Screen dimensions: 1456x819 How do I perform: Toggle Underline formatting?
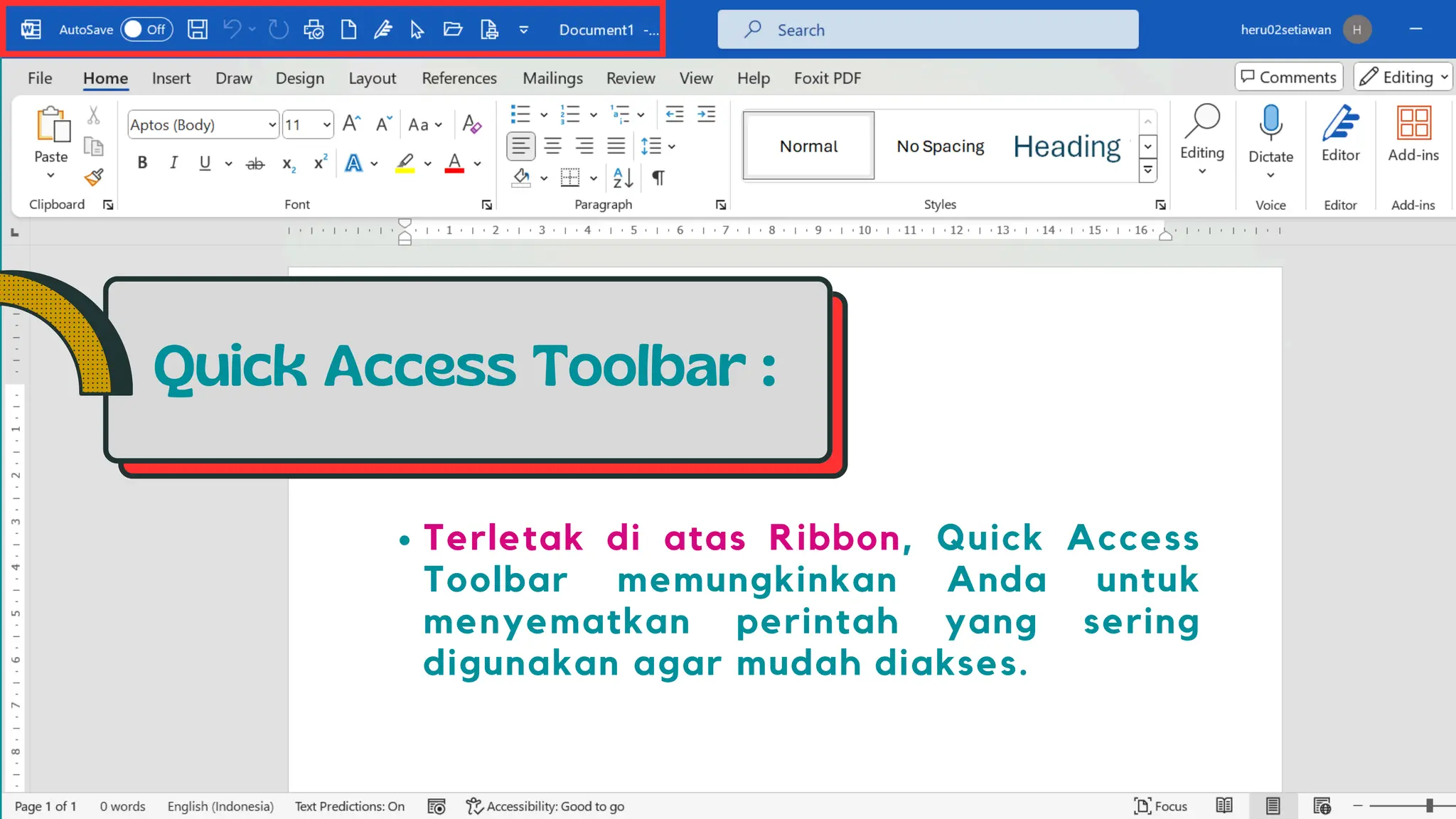[x=205, y=163]
